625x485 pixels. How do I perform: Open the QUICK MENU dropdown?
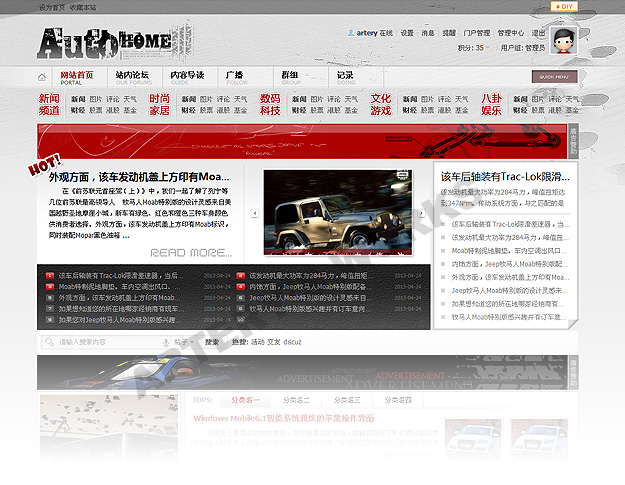(555, 76)
